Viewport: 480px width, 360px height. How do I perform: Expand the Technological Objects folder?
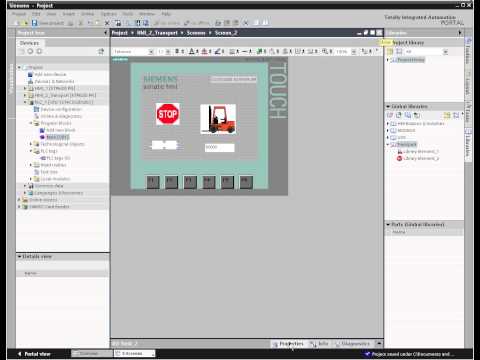click(31, 144)
